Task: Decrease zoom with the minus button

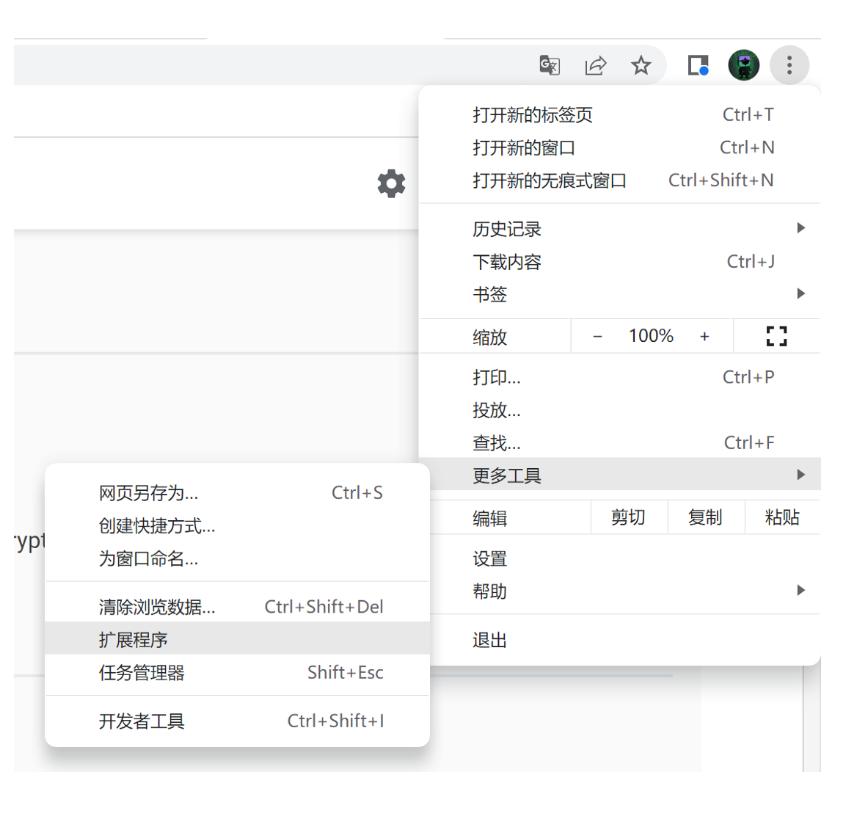Action: [597, 338]
